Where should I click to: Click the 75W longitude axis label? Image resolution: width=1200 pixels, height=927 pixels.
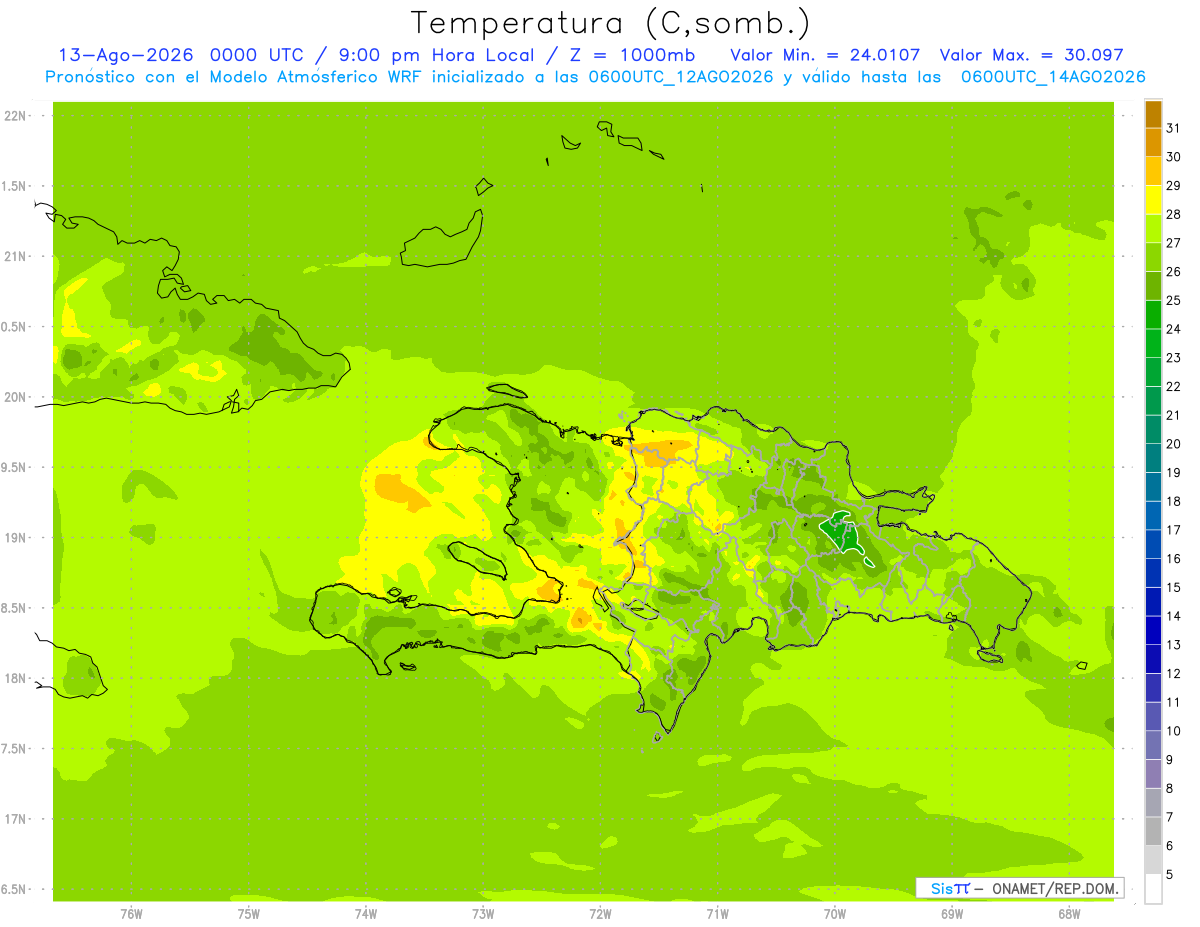(x=249, y=914)
